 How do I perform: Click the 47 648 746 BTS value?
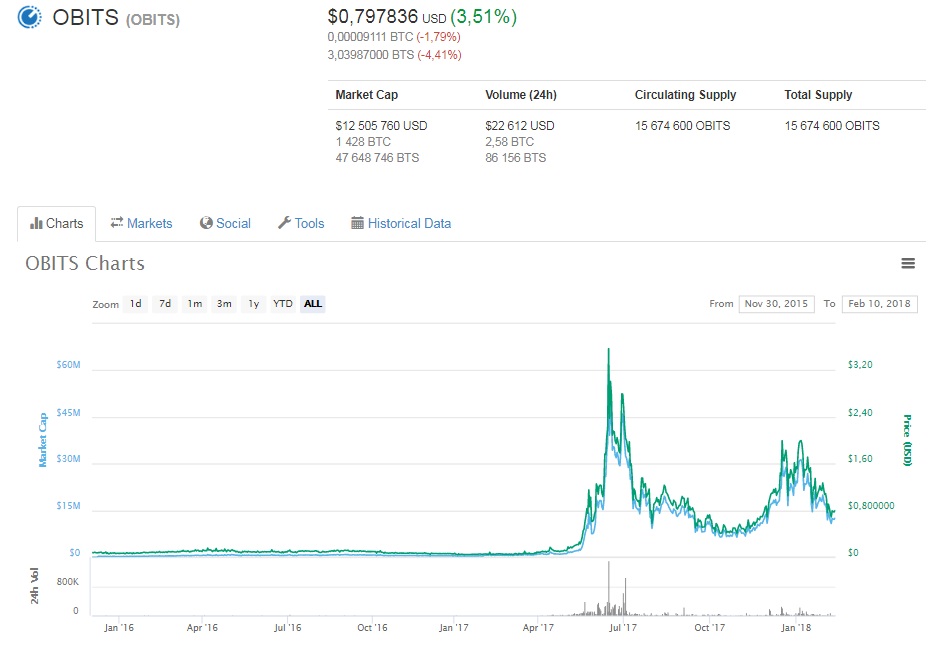tap(377, 158)
